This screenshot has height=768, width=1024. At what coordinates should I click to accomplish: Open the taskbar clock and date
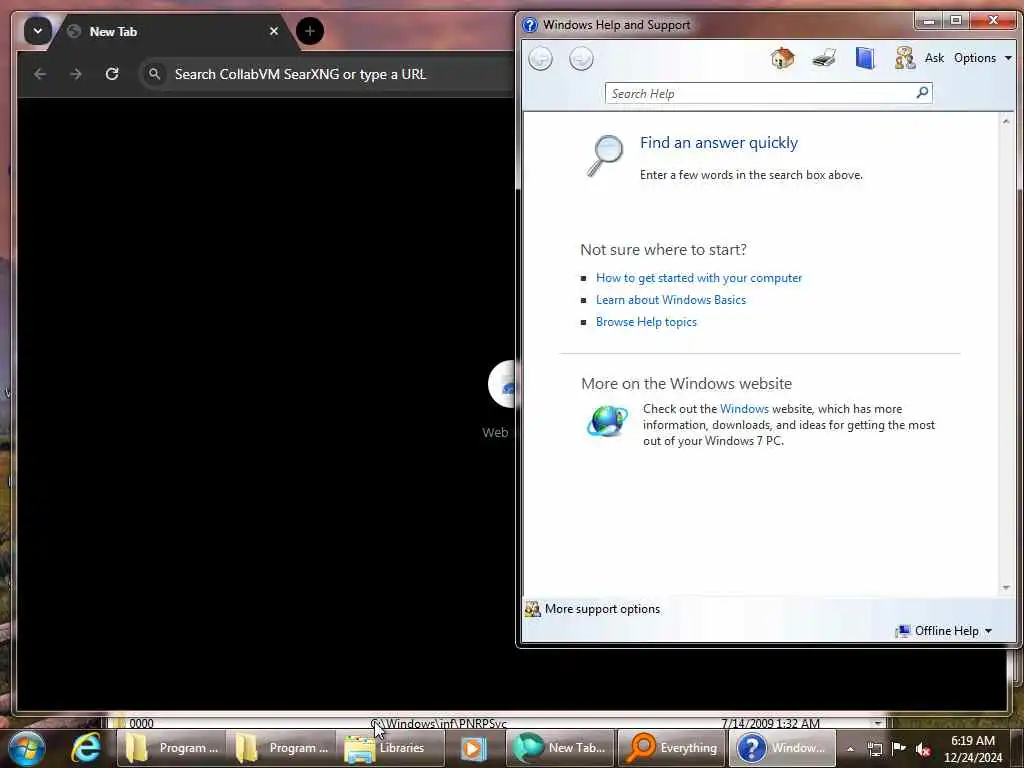973,749
